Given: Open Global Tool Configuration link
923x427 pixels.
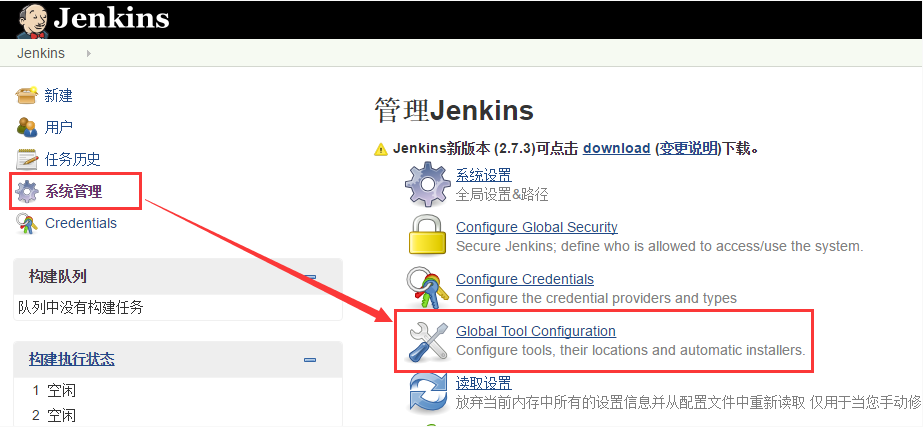Looking at the screenshot, I should tap(536, 331).
